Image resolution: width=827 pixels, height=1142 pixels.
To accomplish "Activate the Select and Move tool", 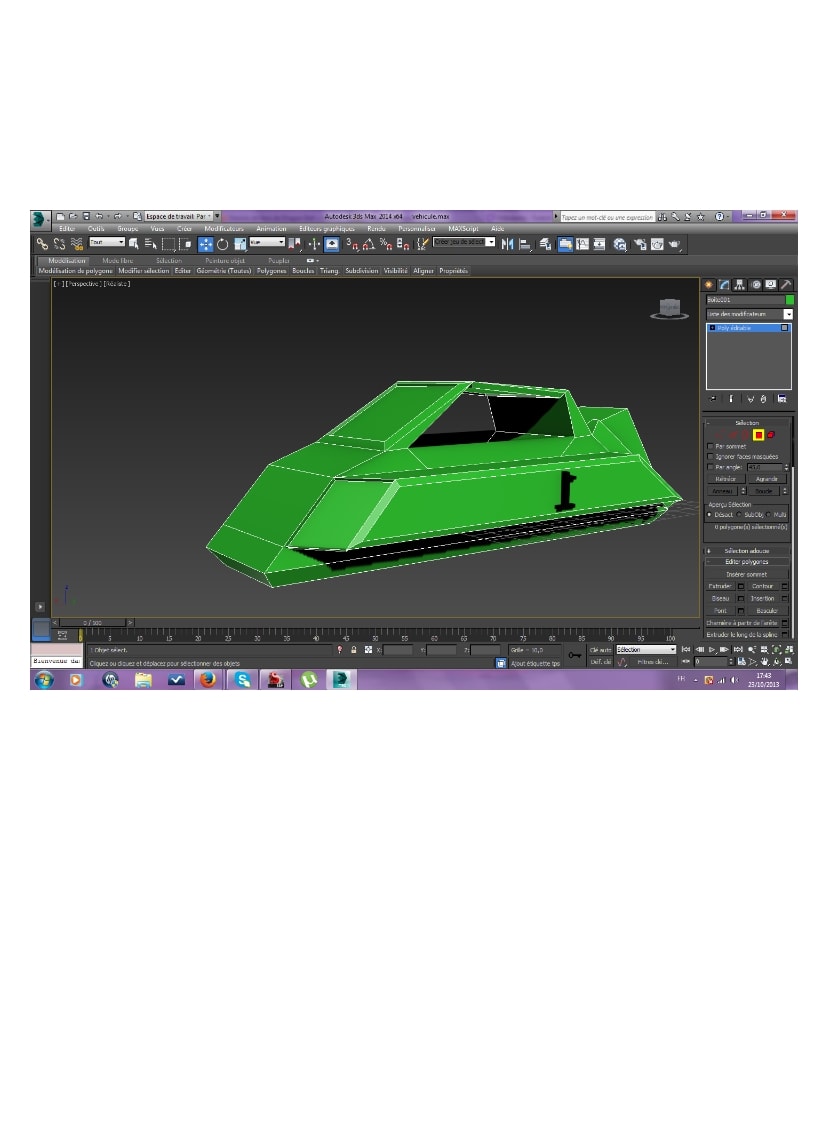I will [205, 244].
